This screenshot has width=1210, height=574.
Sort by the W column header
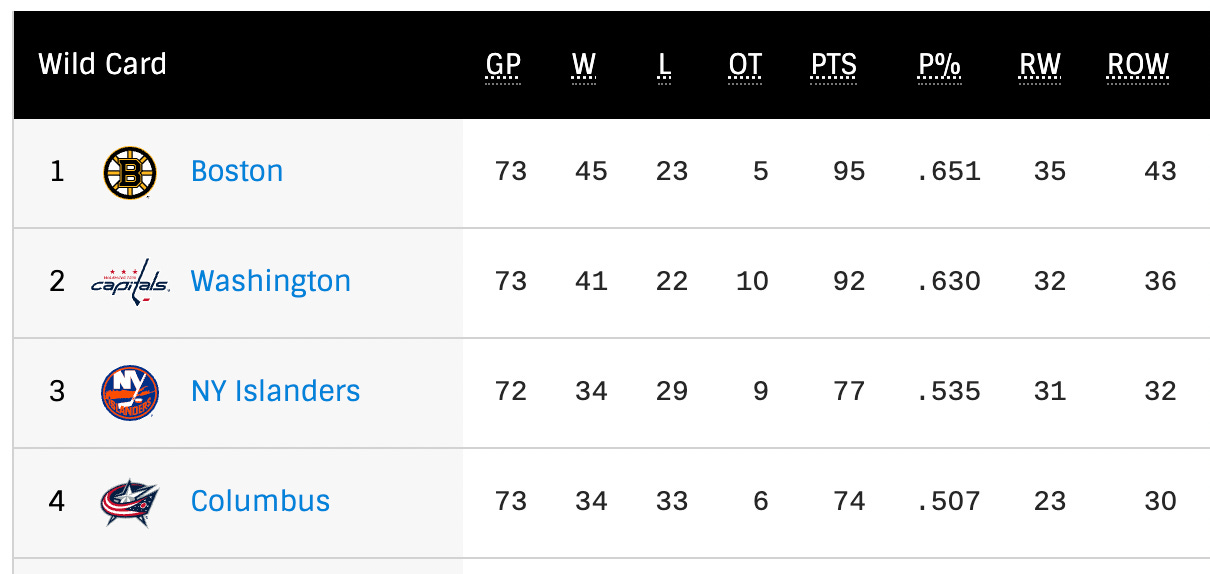(584, 65)
